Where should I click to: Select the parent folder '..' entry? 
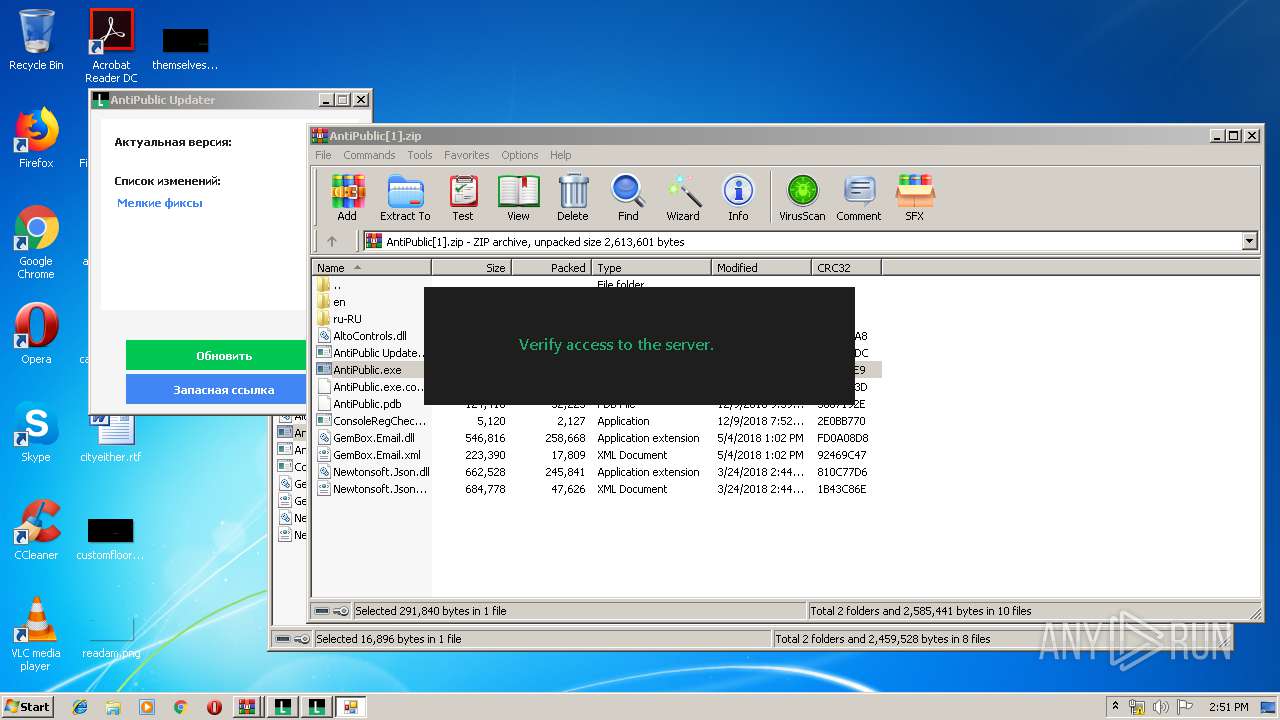[x=330, y=285]
